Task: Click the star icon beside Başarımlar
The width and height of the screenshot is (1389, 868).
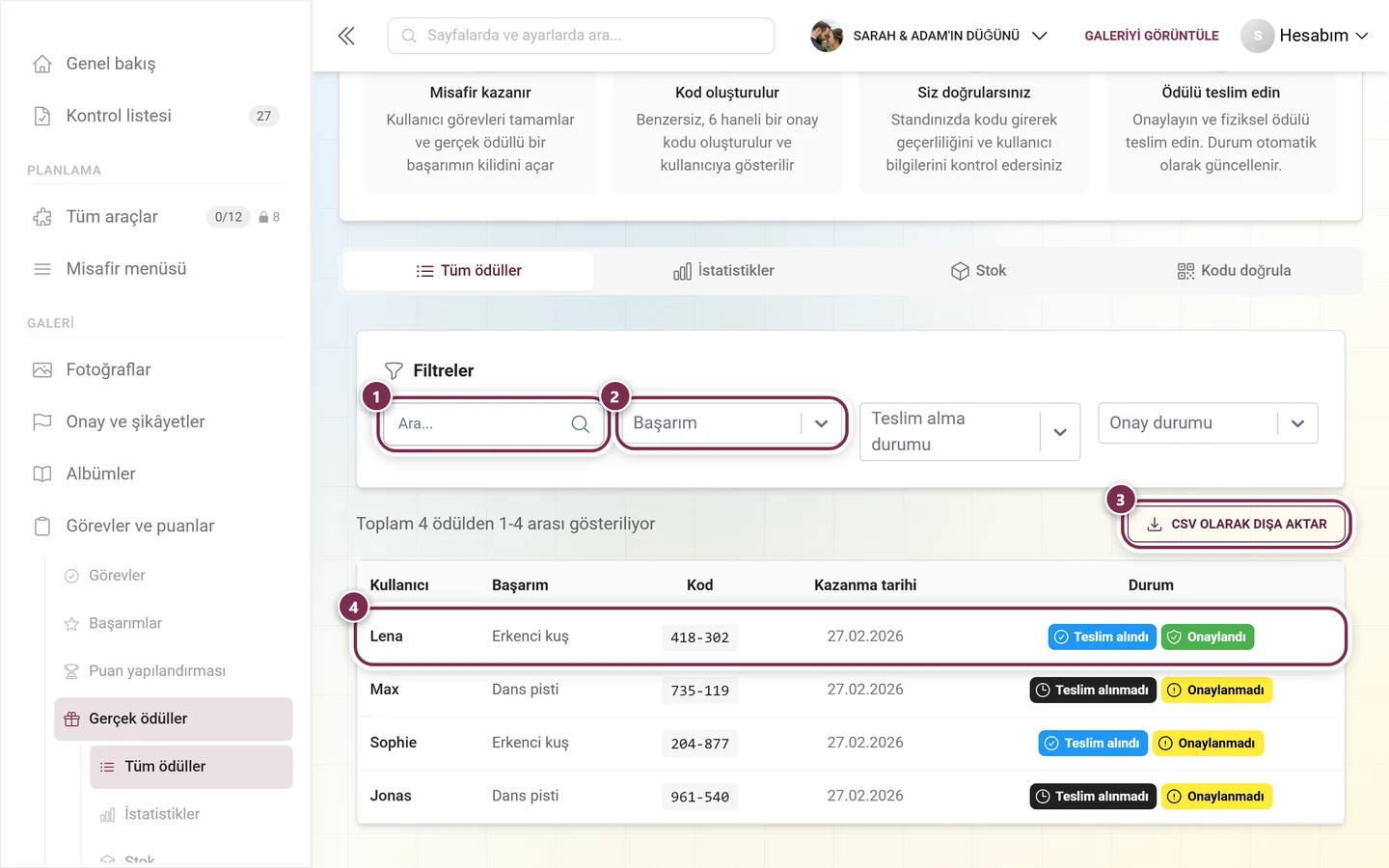Action: click(x=71, y=623)
